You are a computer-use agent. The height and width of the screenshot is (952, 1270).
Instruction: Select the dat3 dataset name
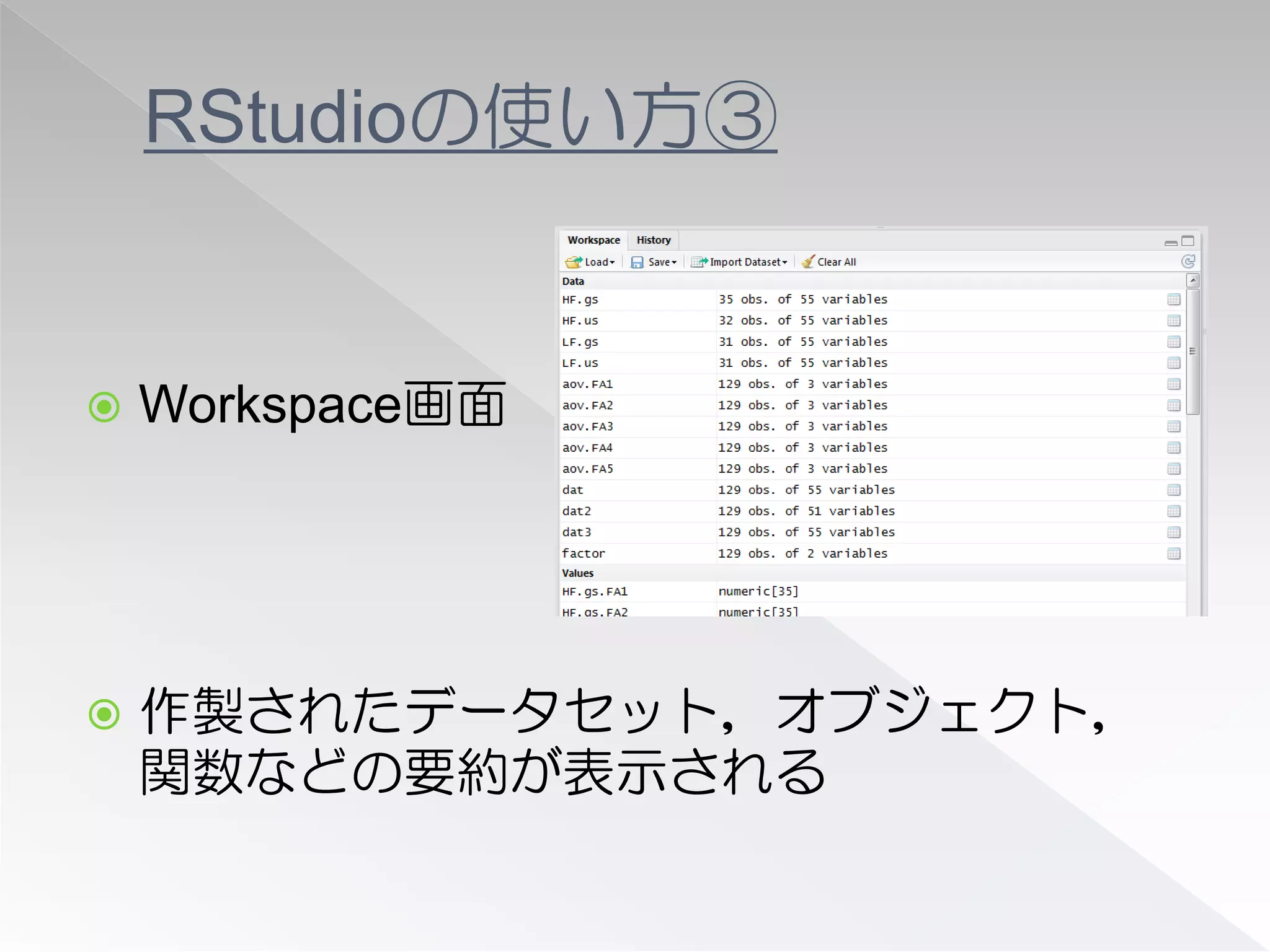click(576, 532)
